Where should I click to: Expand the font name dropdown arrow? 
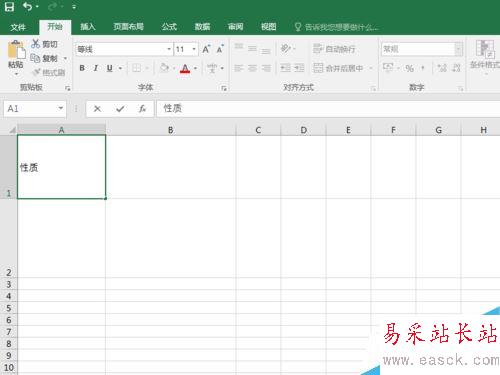(x=169, y=49)
